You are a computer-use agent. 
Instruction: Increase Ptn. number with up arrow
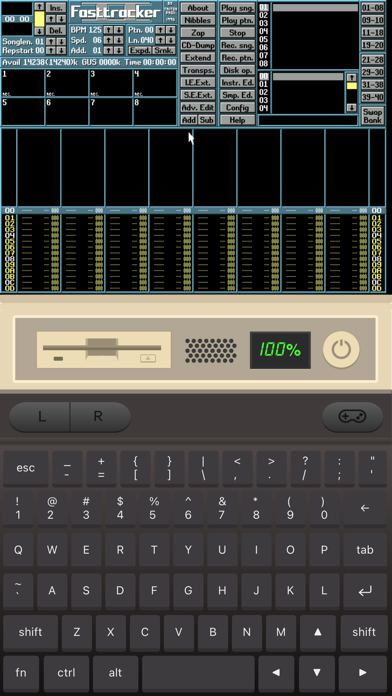(x=160, y=30)
